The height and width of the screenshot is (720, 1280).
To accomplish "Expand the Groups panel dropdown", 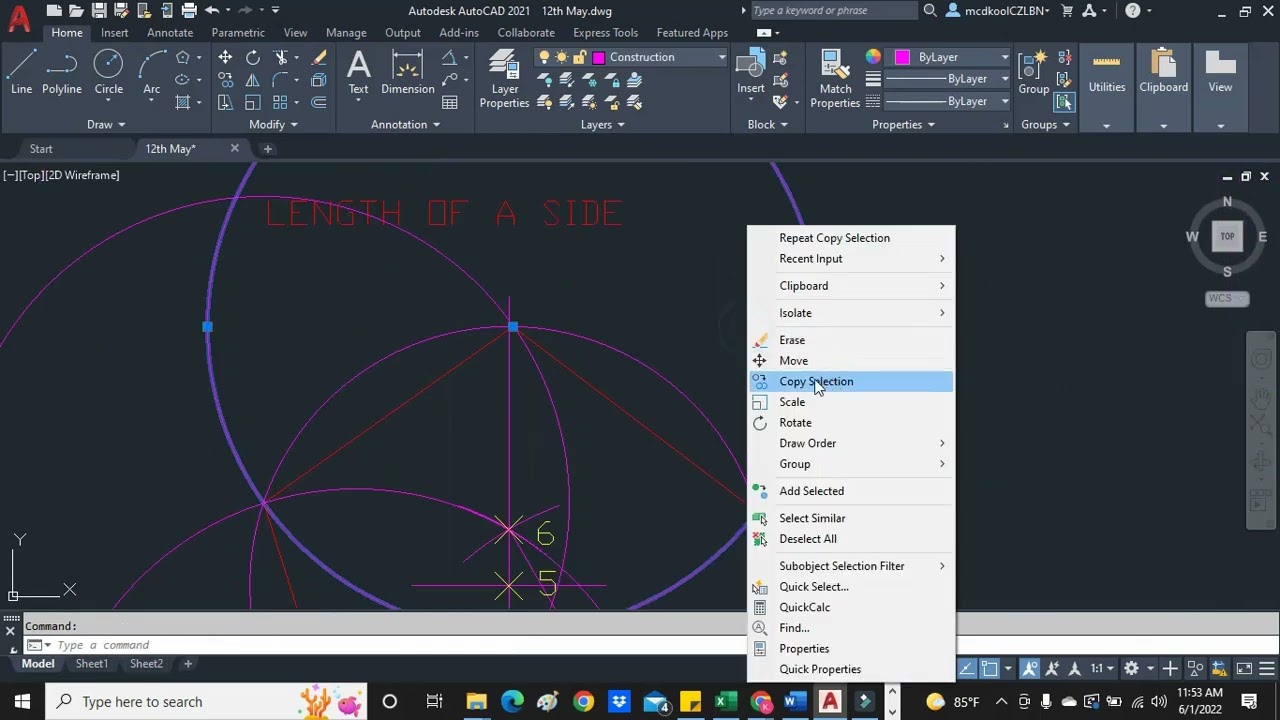I will tap(1045, 124).
